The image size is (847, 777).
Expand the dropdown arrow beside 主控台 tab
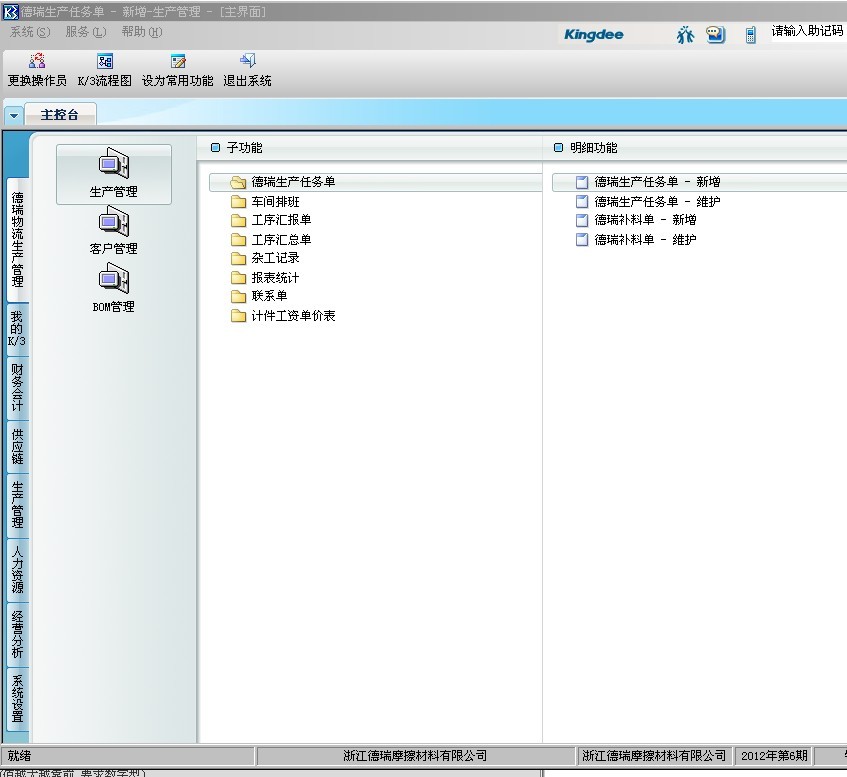click(x=14, y=115)
